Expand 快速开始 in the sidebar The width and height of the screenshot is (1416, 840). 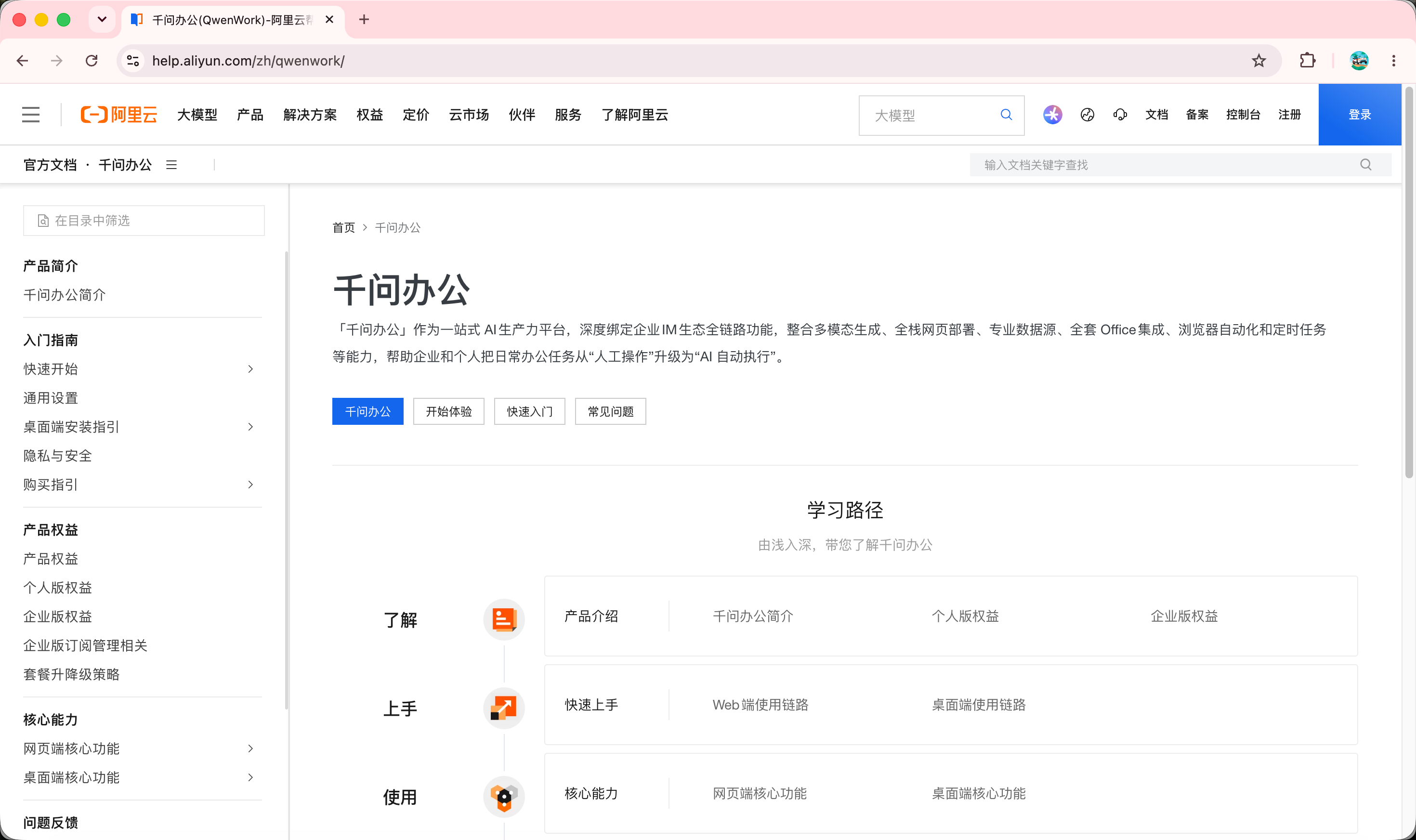[251, 369]
